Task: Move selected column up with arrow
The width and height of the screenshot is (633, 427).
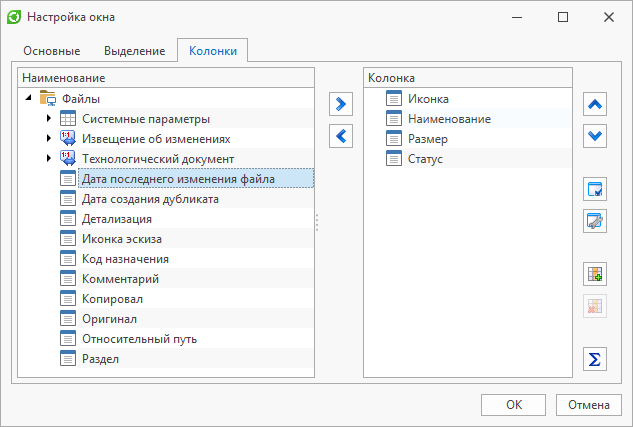Action: point(595,104)
